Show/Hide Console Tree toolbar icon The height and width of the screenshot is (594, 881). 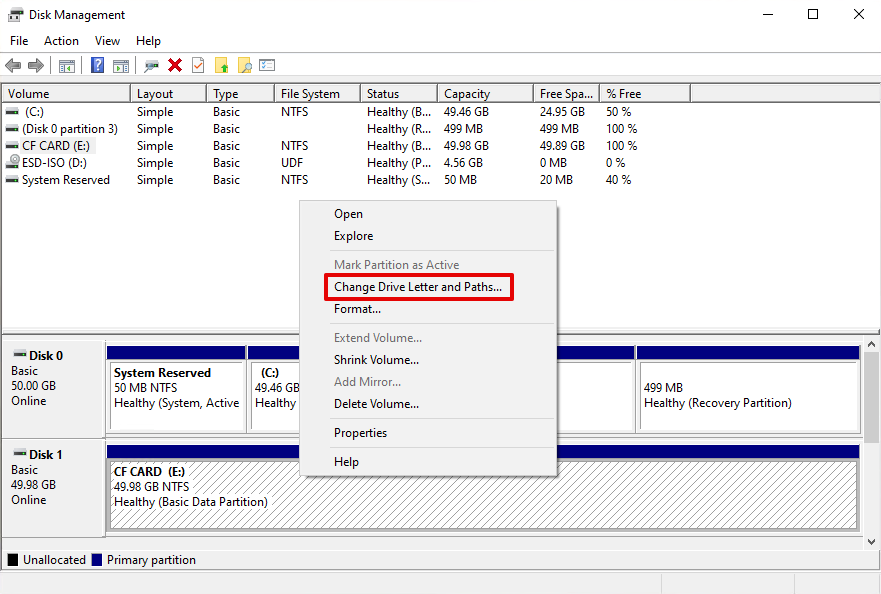[x=67, y=66]
